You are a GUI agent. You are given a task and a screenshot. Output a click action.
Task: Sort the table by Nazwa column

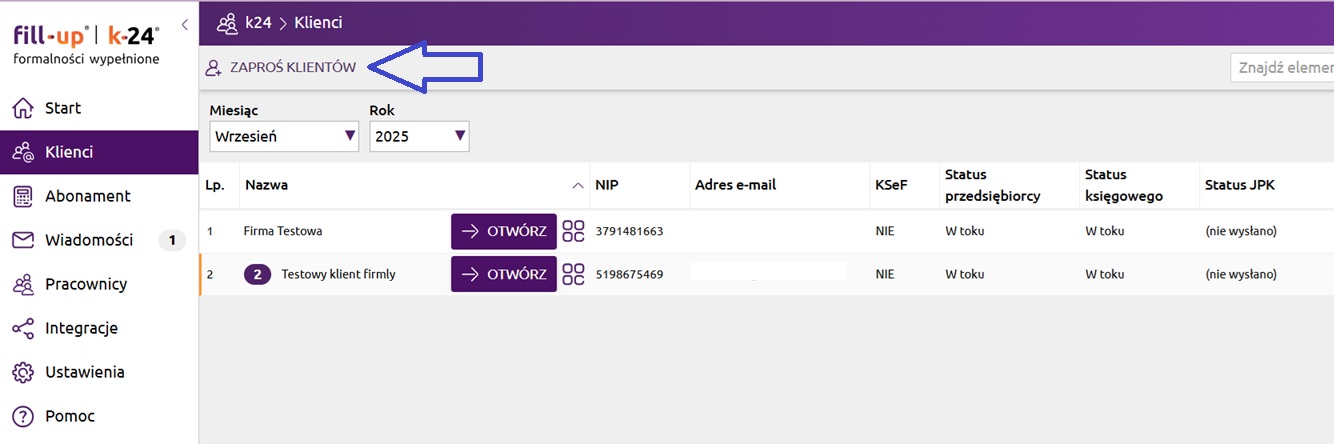pyautogui.click(x=267, y=185)
